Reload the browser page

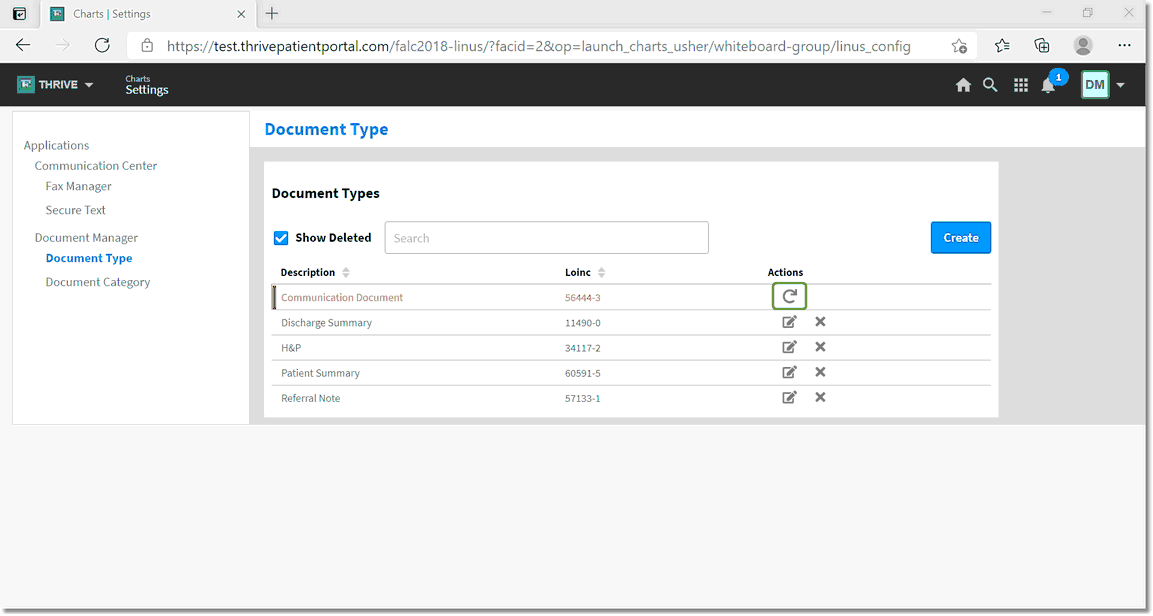click(x=102, y=46)
